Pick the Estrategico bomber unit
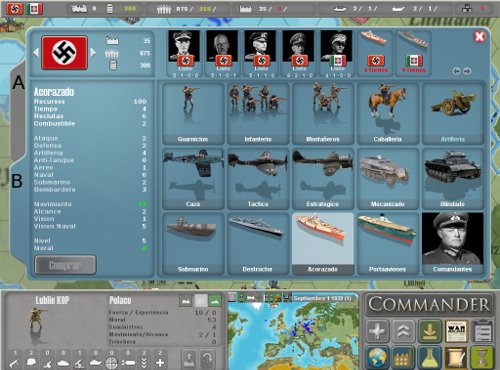 coord(323,178)
